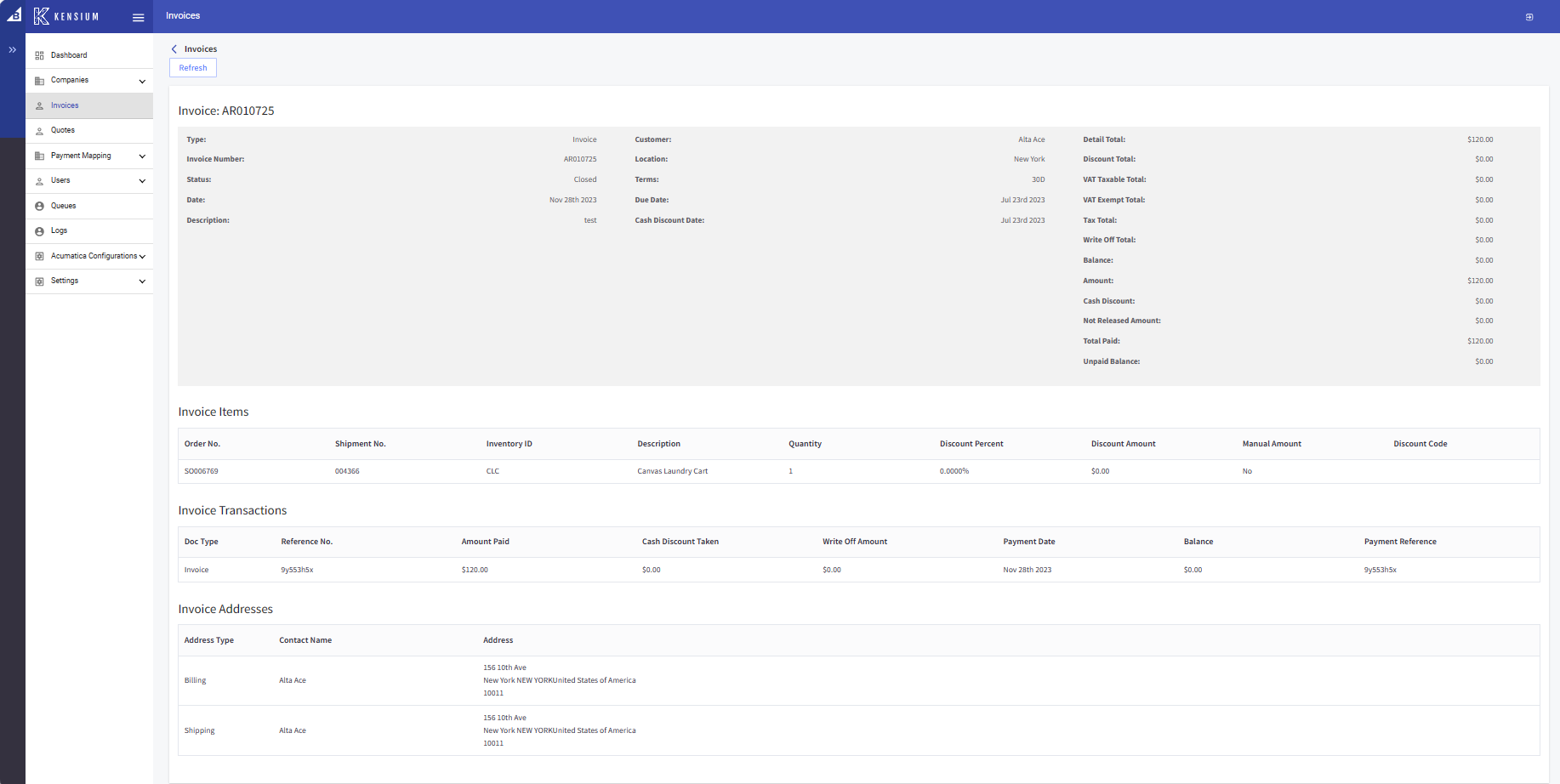Click the Settings gear icon in sidebar

tap(39, 281)
